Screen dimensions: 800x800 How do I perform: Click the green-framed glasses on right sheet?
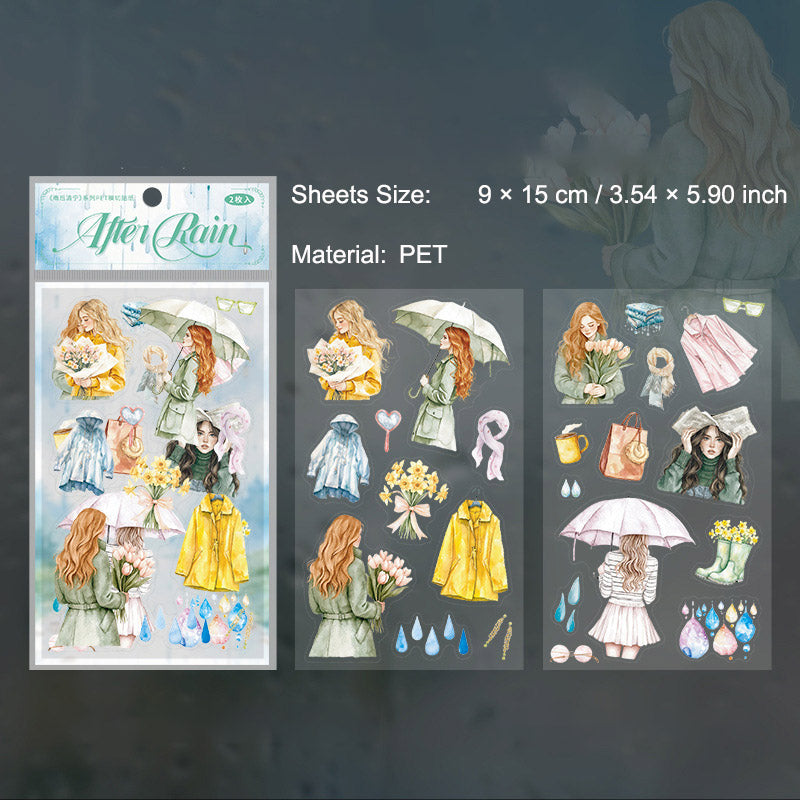(x=743, y=306)
